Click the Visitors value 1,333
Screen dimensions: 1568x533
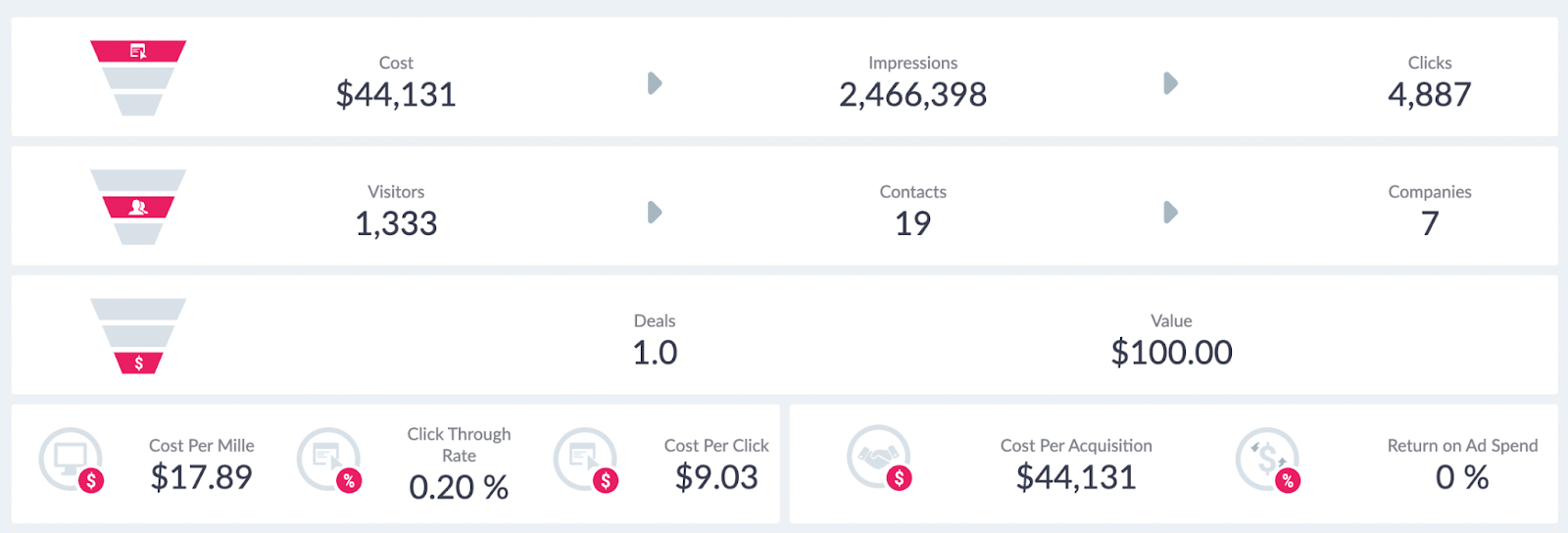click(x=396, y=224)
